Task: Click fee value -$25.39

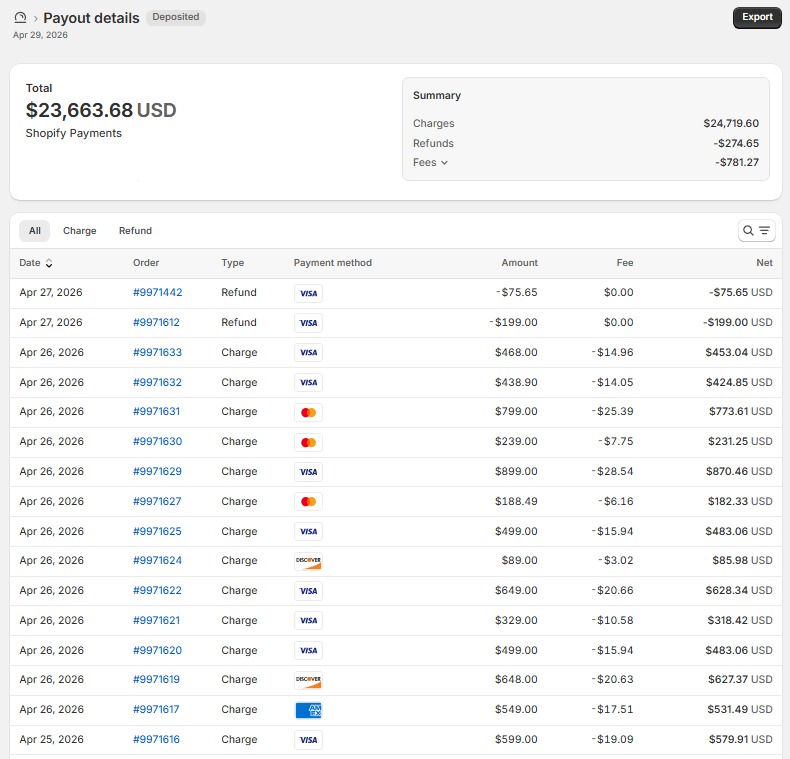Action: tap(613, 411)
